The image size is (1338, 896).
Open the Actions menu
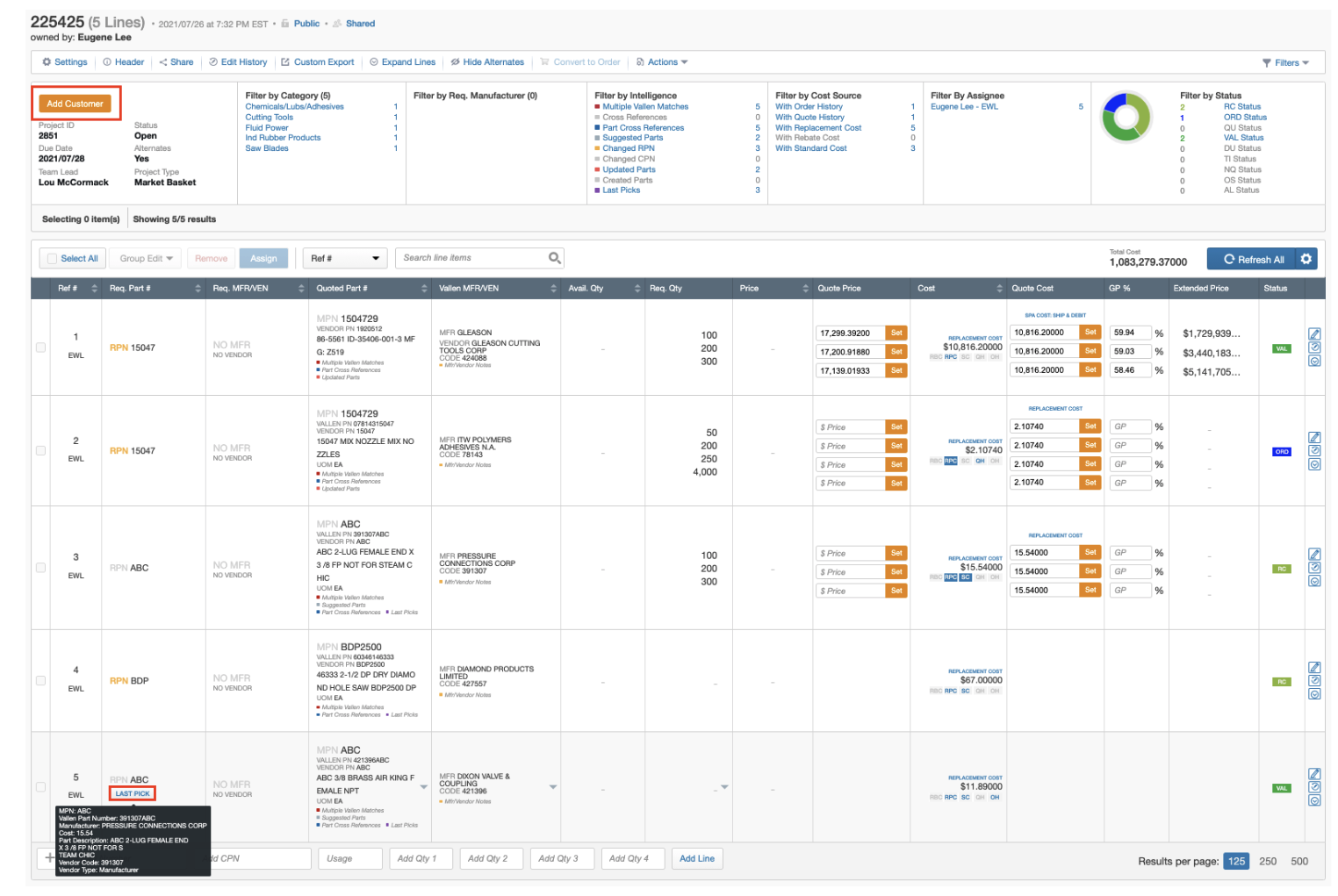click(x=662, y=61)
